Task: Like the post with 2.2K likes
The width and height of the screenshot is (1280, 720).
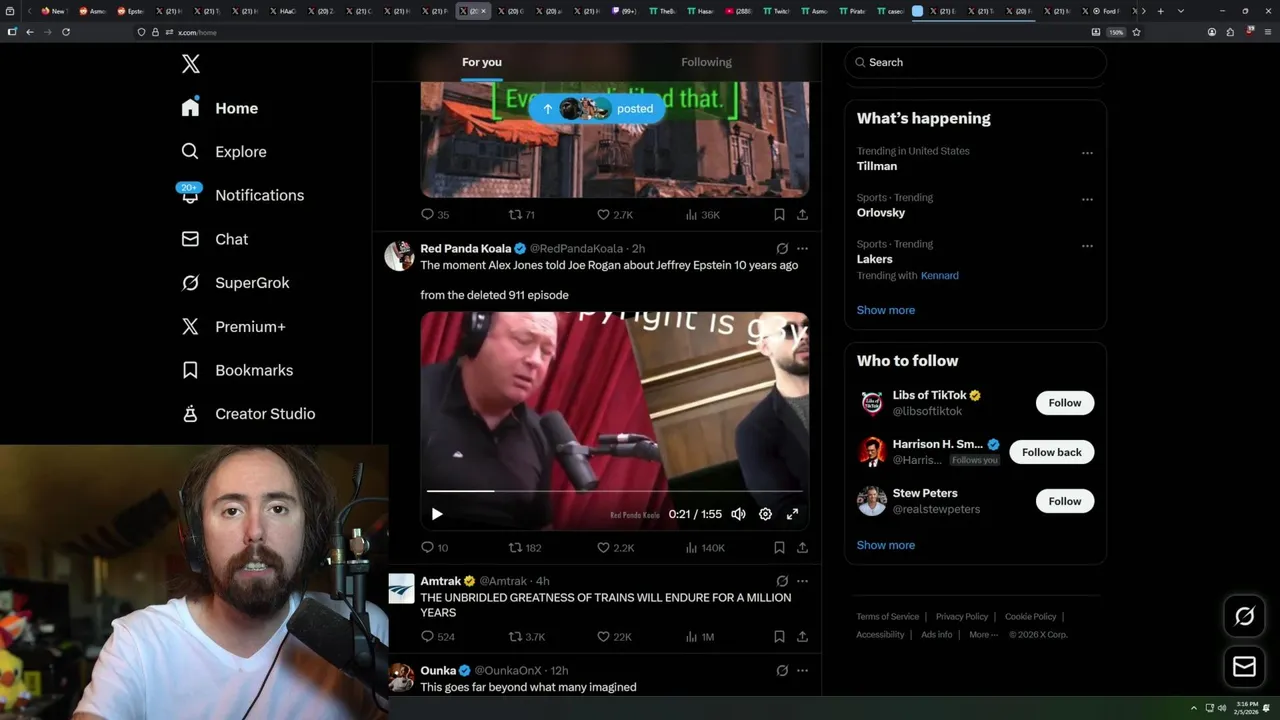Action: (x=615, y=547)
